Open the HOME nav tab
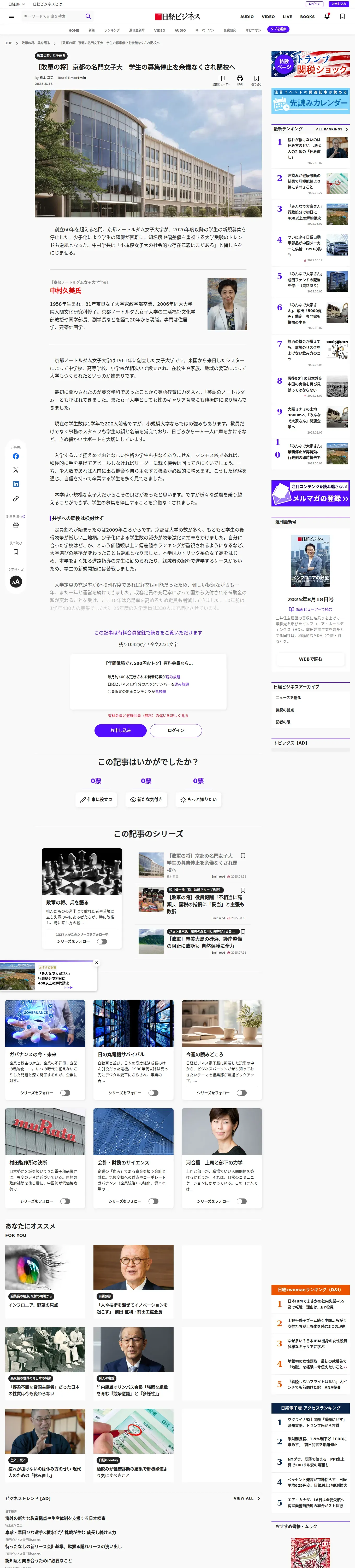 [74, 30]
